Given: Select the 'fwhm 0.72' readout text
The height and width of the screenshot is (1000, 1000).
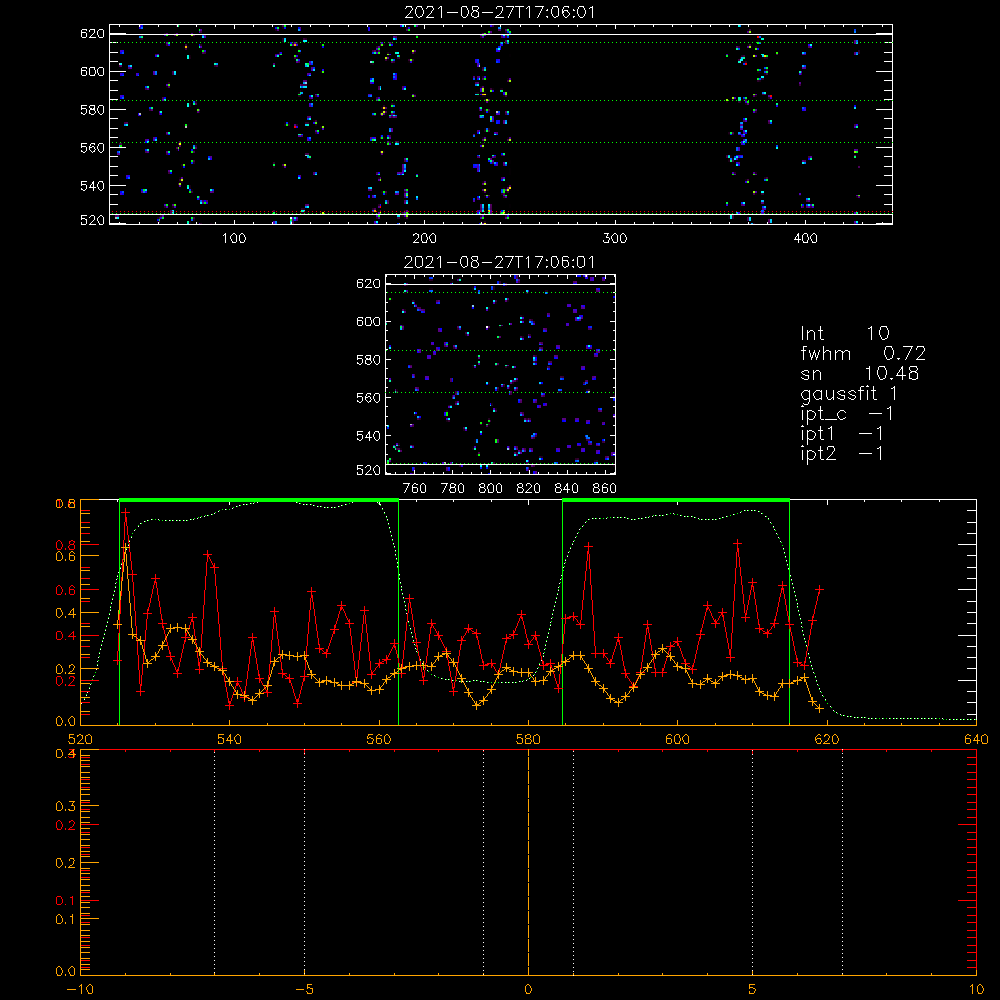Looking at the screenshot, I should [x=863, y=353].
